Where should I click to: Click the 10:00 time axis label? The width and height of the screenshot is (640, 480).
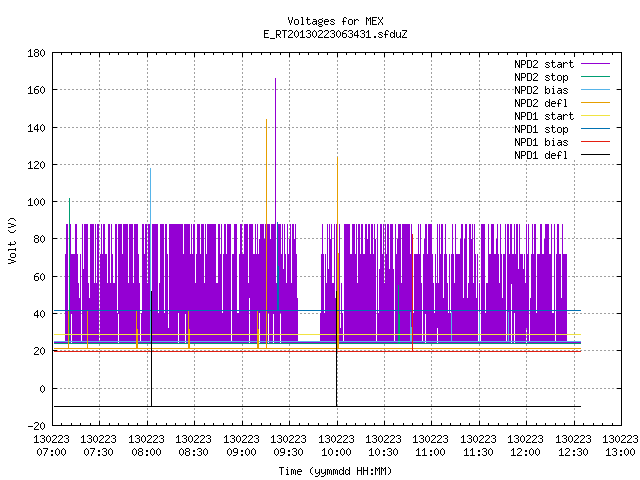[x=336, y=452]
